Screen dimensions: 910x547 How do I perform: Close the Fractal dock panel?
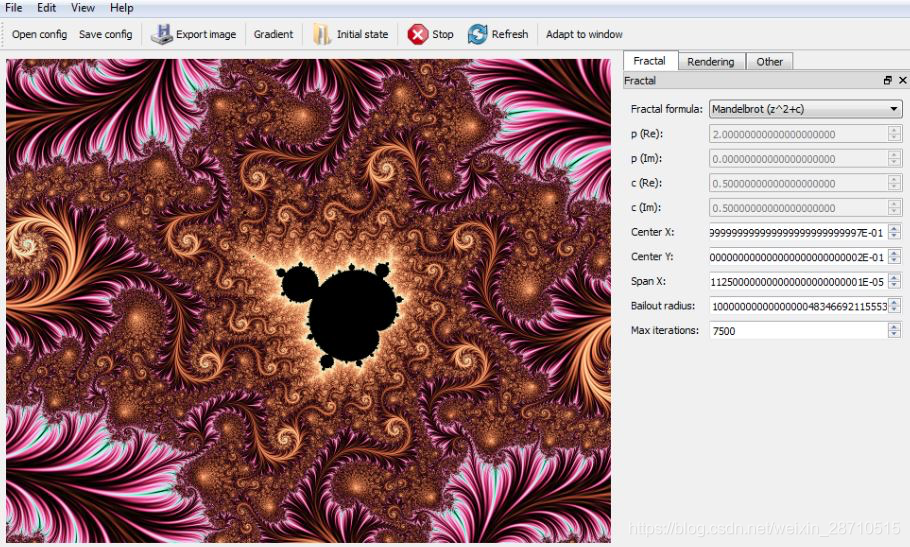tap(902, 81)
